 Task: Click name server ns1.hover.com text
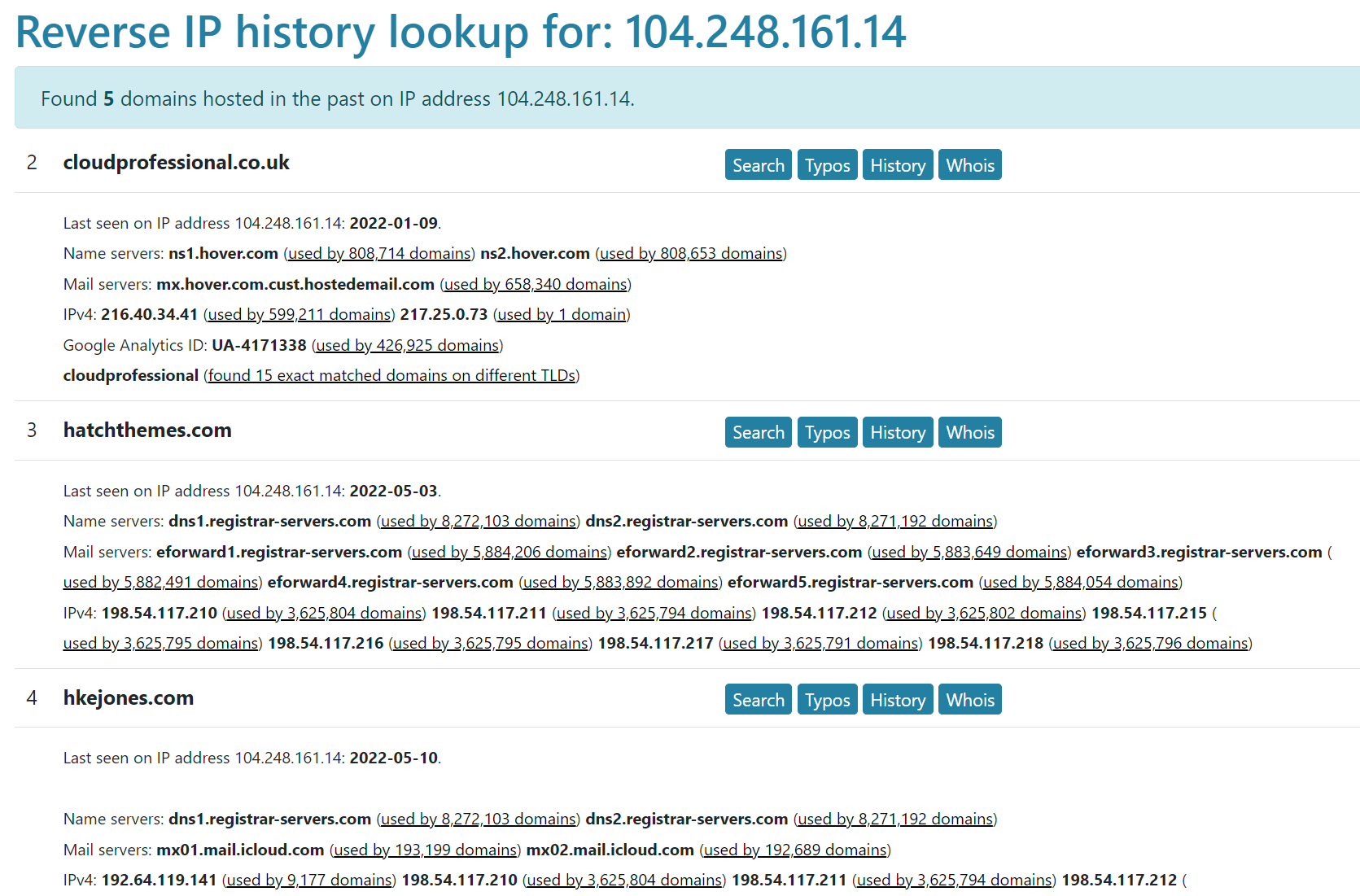pyautogui.click(x=223, y=253)
